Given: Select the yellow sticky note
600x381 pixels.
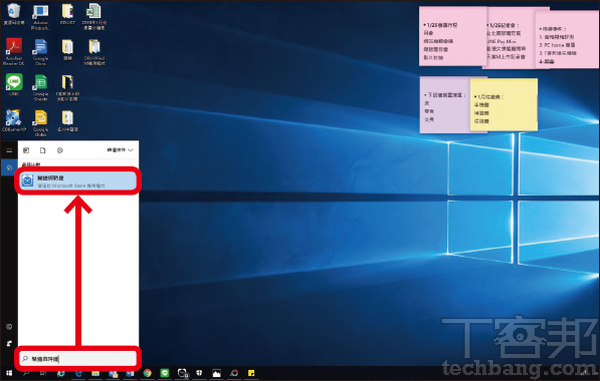Looking at the screenshot, I should click(x=504, y=104).
